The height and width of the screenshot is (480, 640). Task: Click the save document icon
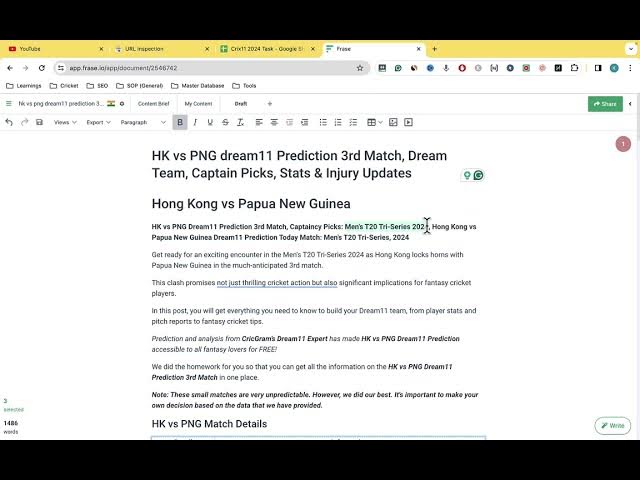(39, 122)
